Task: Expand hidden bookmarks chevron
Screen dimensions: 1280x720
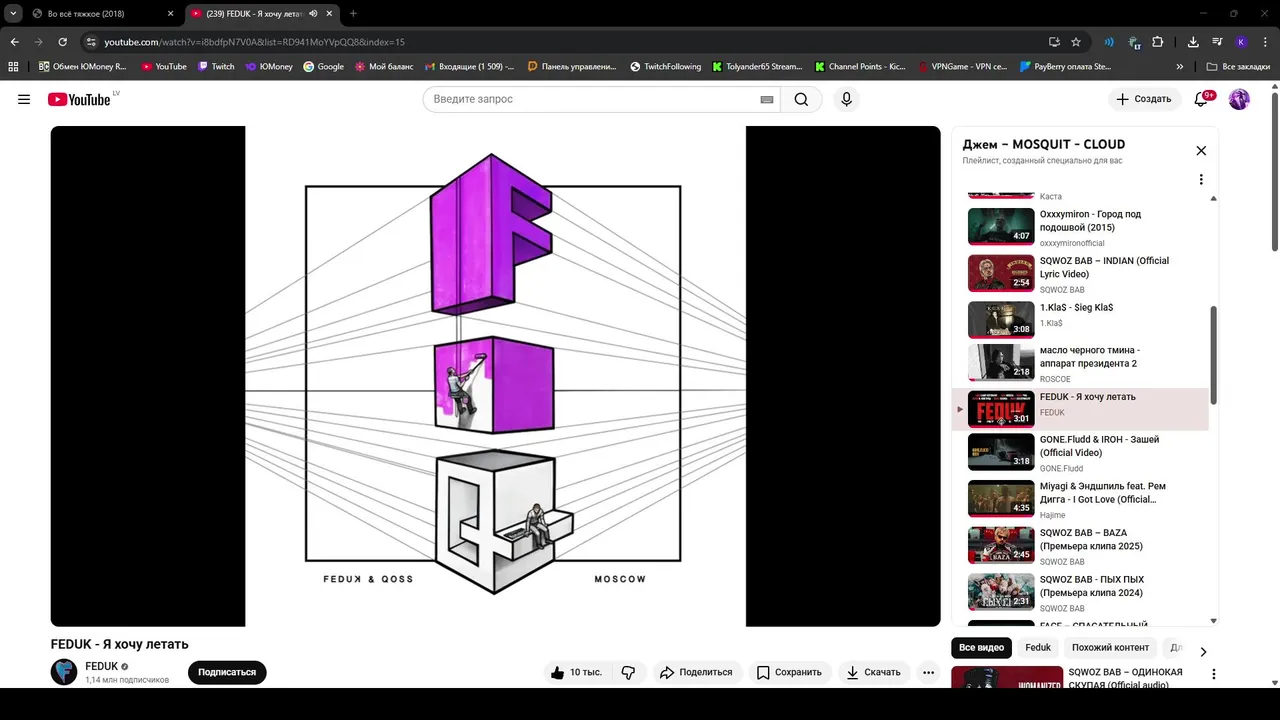Action: 1180,67
